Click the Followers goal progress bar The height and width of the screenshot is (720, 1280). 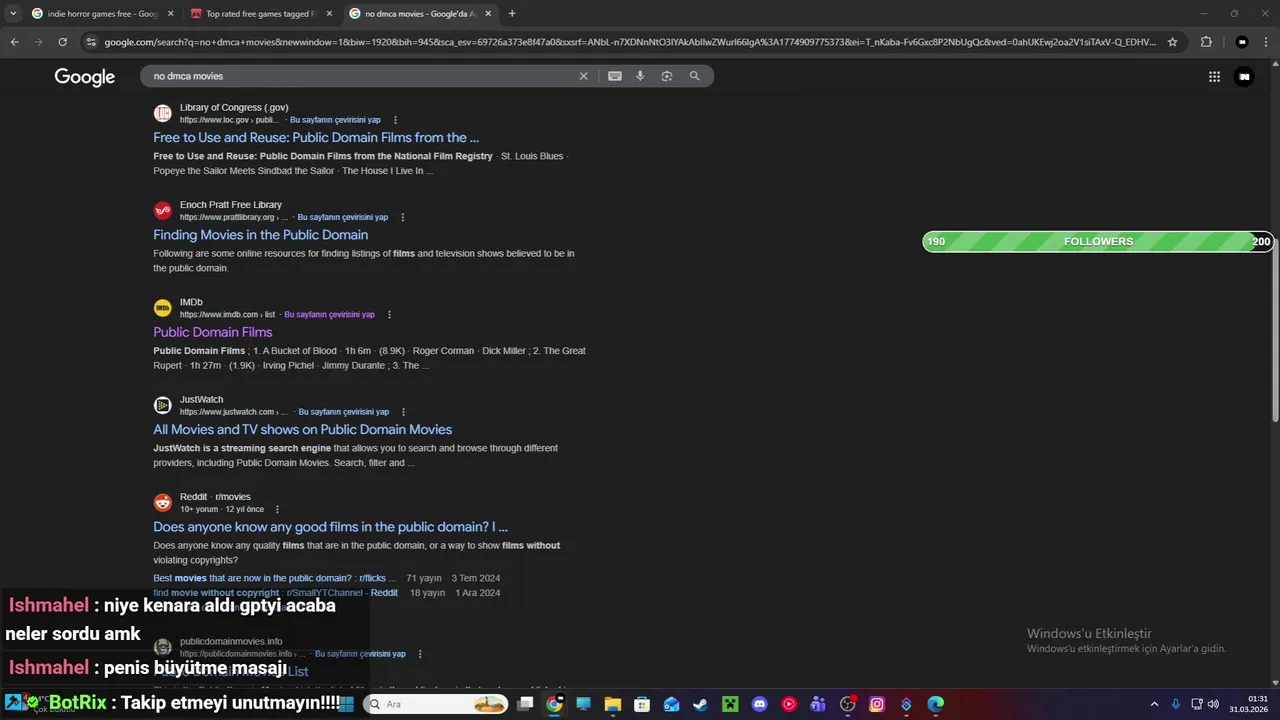tap(1098, 242)
